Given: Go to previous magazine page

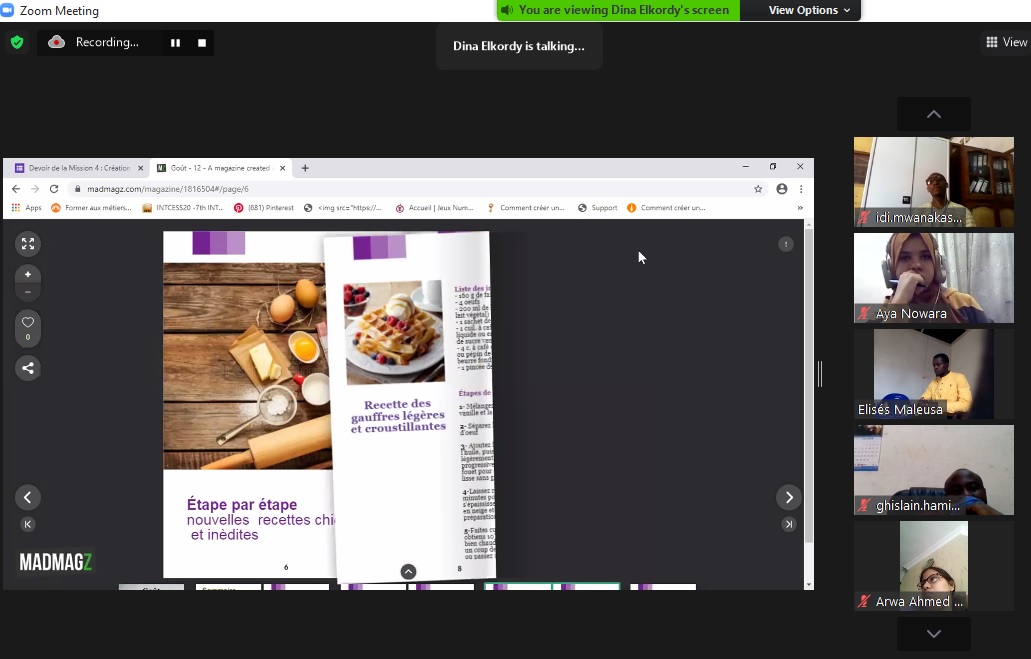Looking at the screenshot, I should coord(28,497).
